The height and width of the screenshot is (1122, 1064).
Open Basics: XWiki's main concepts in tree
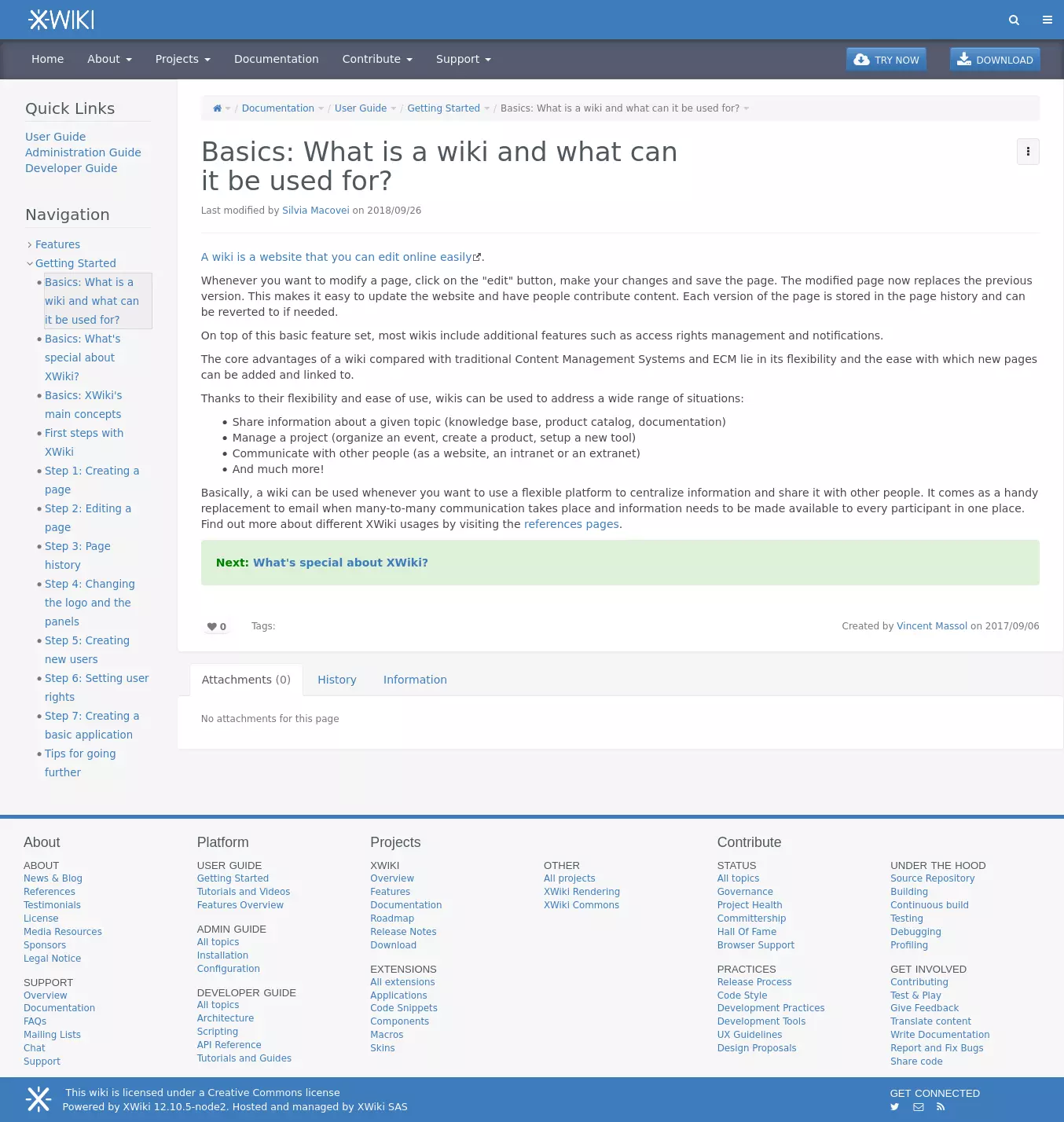click(83, 405)
